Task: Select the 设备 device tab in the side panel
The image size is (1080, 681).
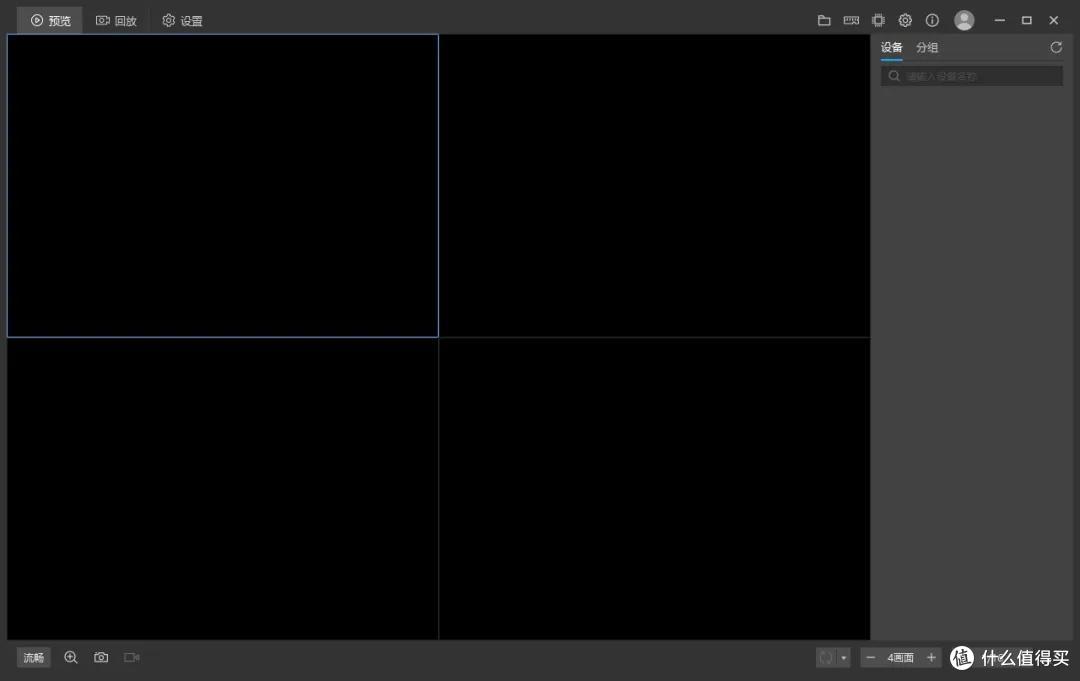Action: (891, 48)
